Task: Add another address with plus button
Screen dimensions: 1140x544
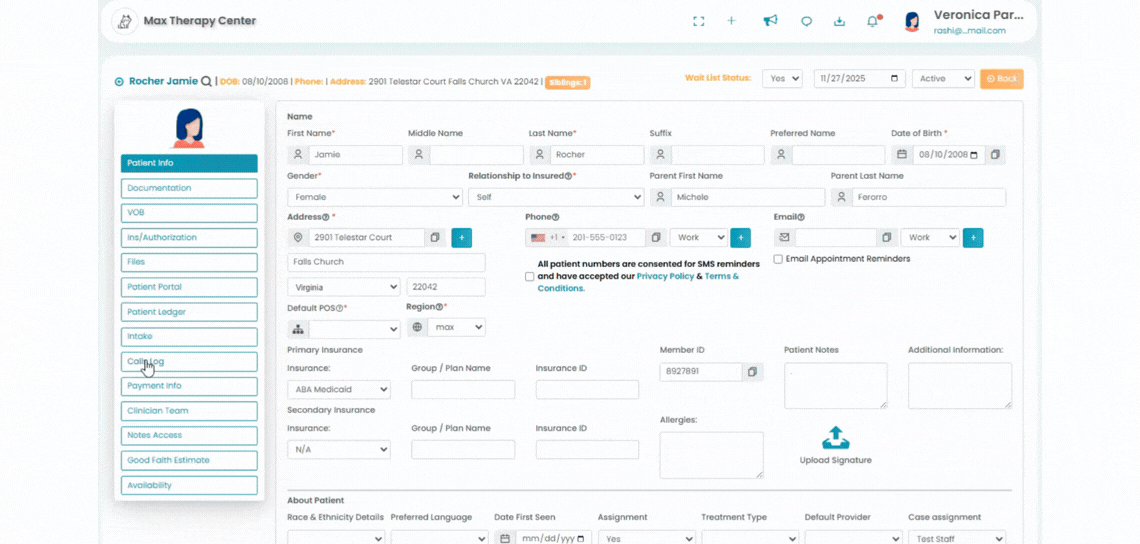Action: [x=462, y=238]
